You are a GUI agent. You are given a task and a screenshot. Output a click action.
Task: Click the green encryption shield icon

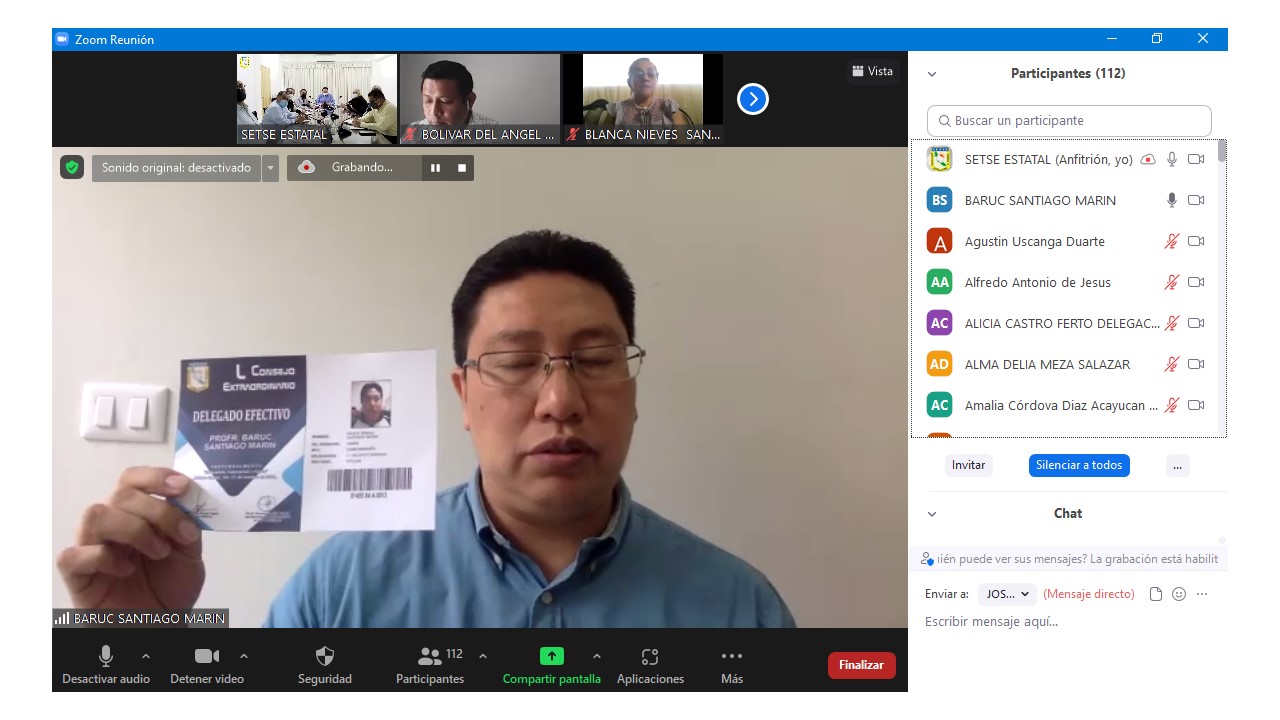coord(72,167)
